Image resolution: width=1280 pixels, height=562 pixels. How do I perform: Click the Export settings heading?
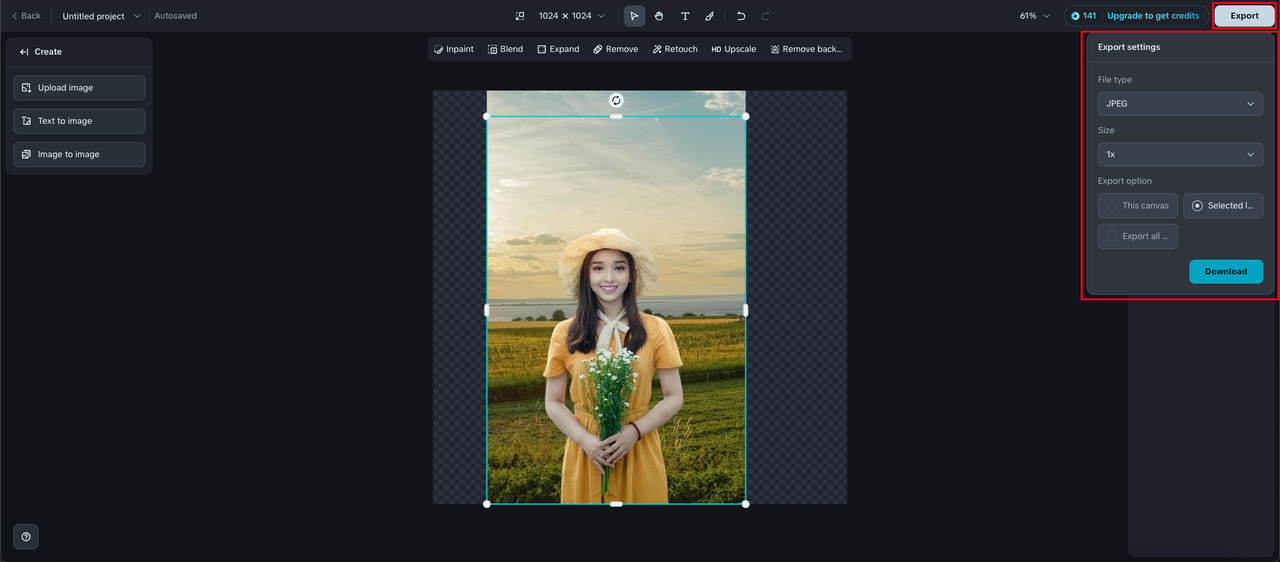(x=1129, y=47)
